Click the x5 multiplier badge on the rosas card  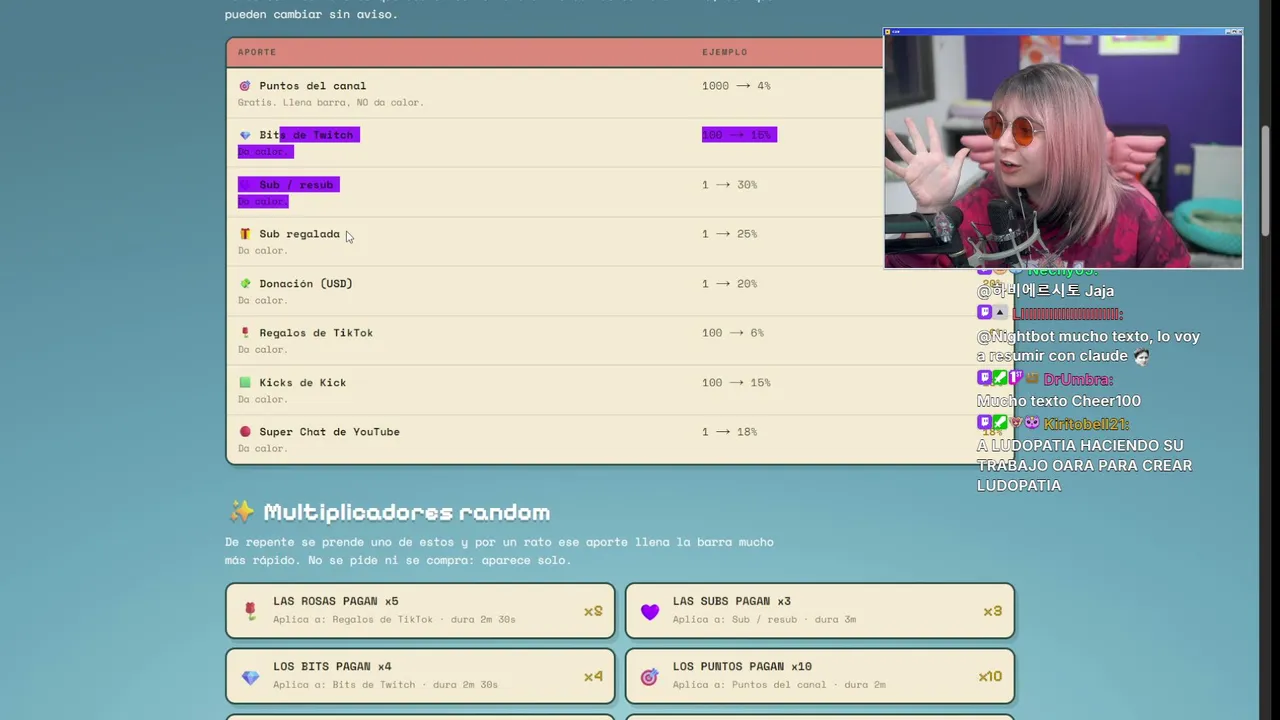pyautogui.click(x=593, y=611)
